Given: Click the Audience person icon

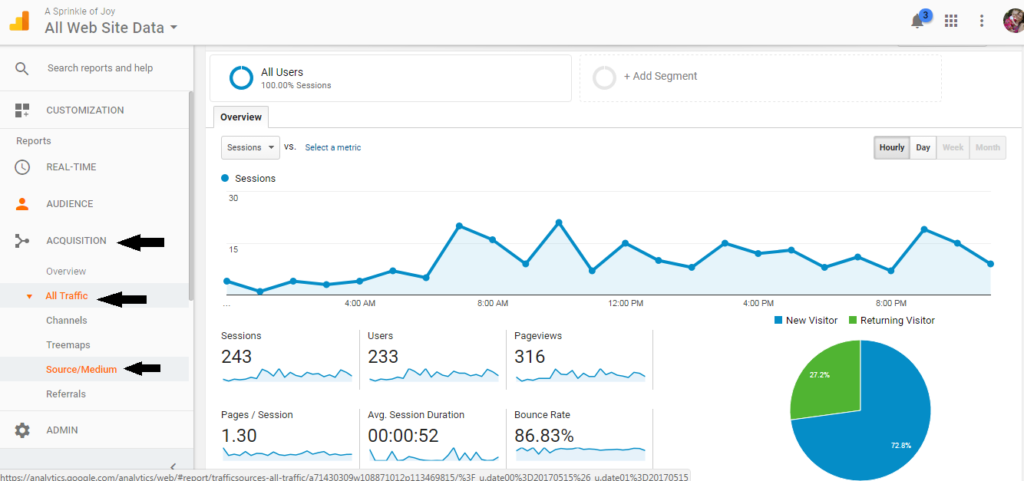Looking at the screenshot, I should click(22, 204).
